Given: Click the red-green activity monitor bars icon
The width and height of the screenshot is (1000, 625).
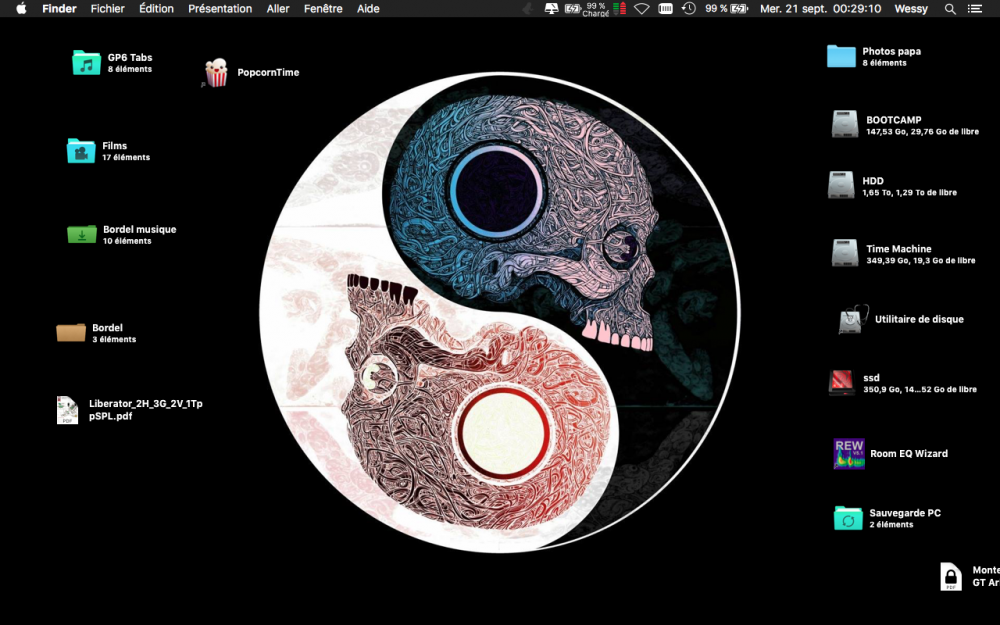Looking at the screenshot, I should pyautogui.click(x=619, y=8).
